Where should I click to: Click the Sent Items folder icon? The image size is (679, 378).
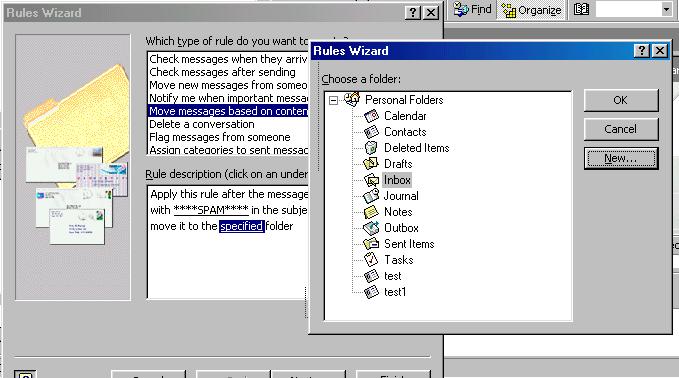click(371, 244)
